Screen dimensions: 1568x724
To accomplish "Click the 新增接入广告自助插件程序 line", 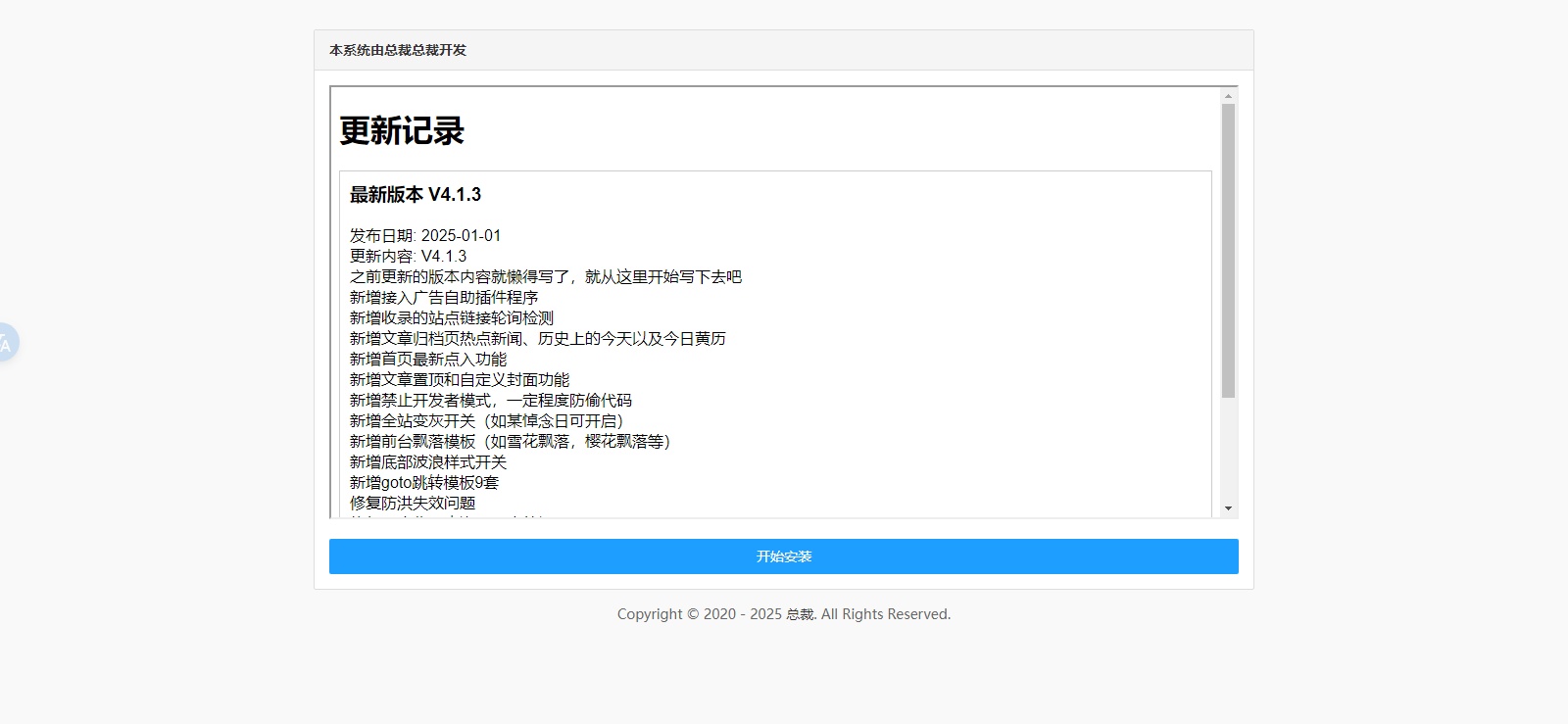I will click(x=444, y=297).
